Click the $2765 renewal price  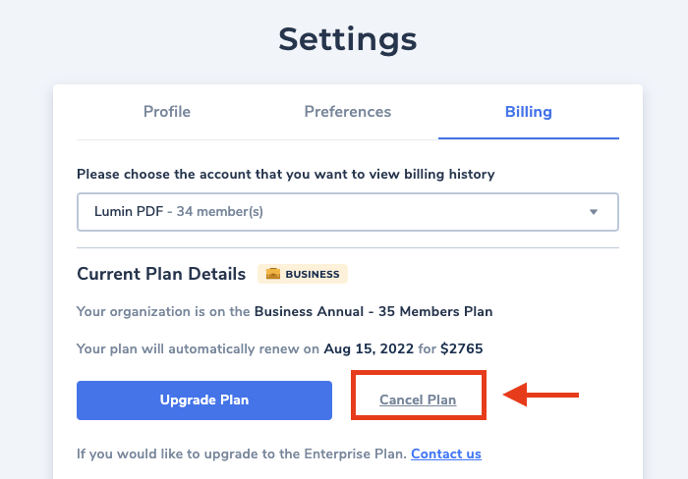tap(462, 349)
